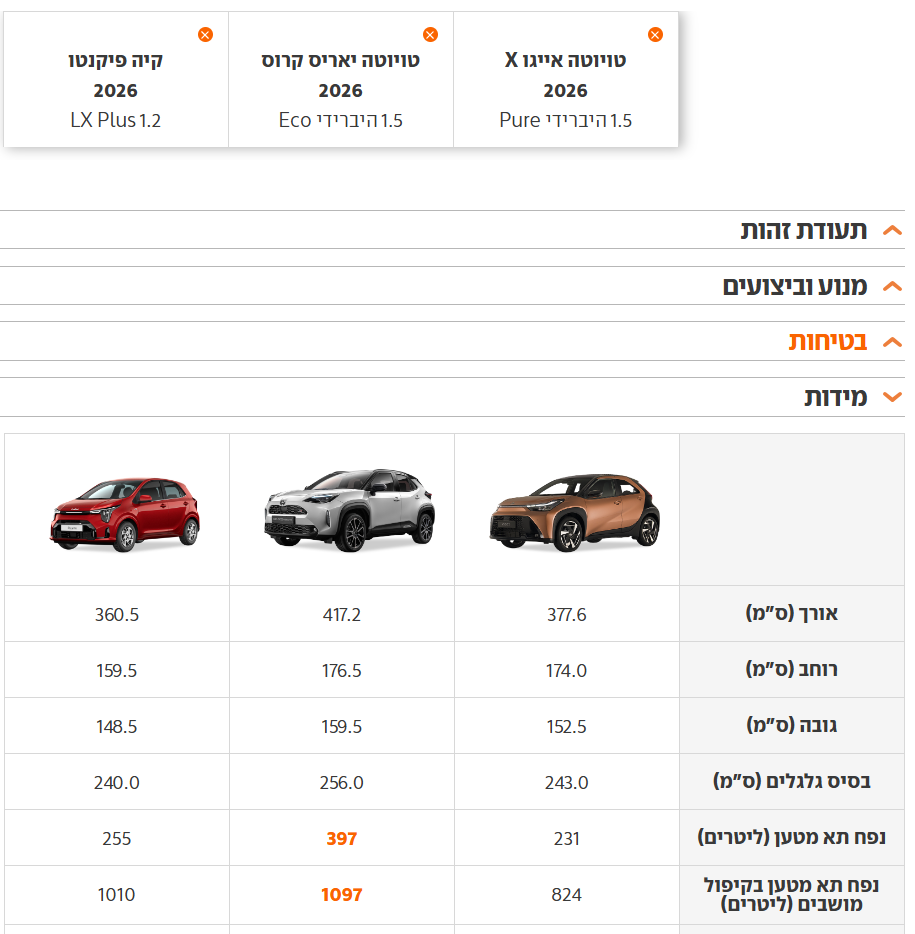Open the קיה פיקנטו 2026 title
This screenshot has height=934, width=915.
point(115,75)
